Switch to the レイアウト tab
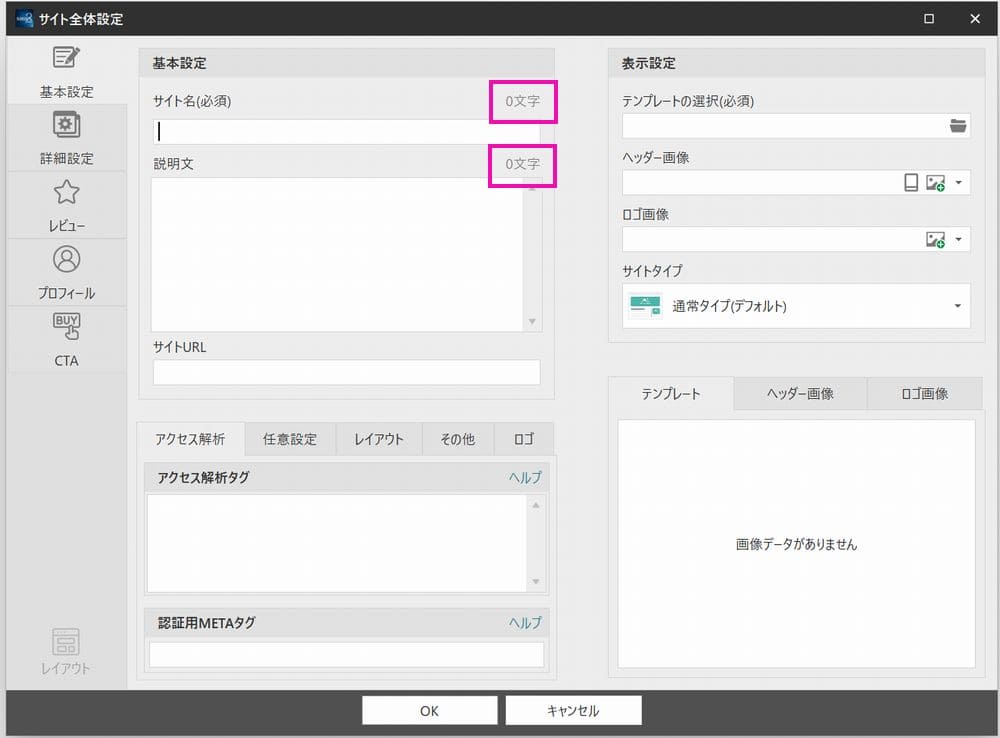Screen dimensions: 1000x738 pos(379,439)
